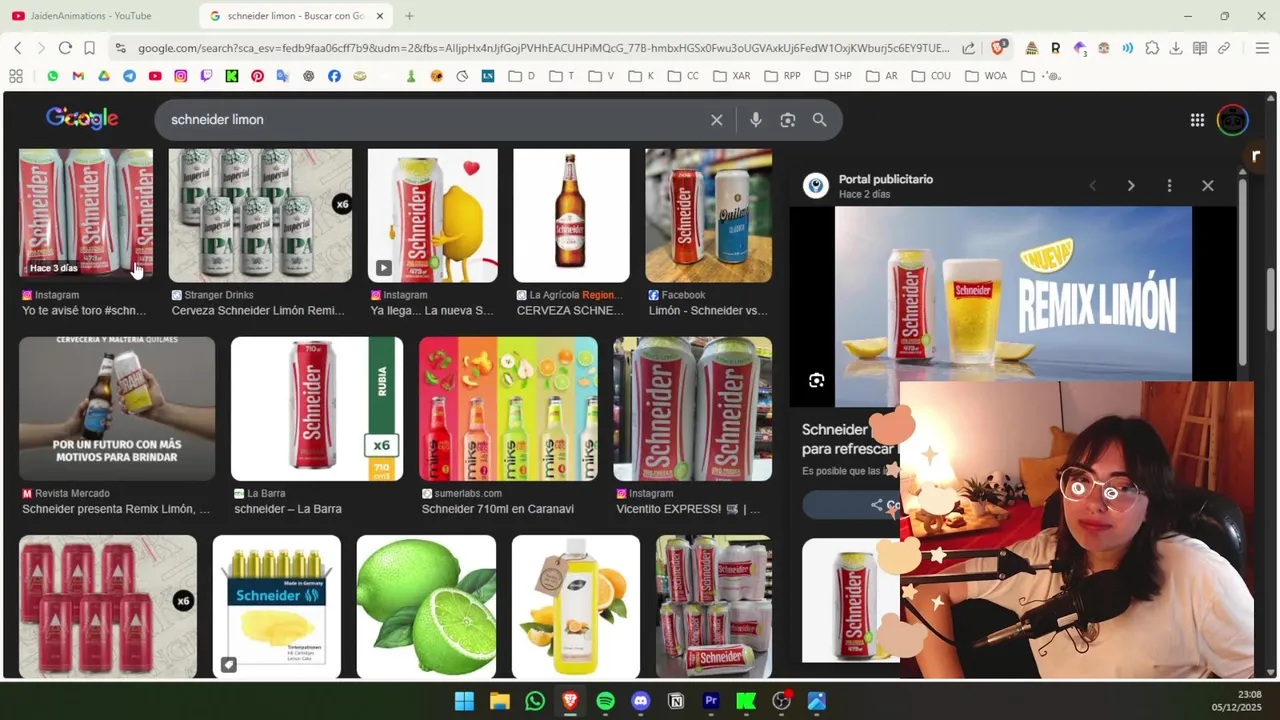The image size is (1280, 720).
Task: Open the site settings icon in address bar
Action: 121,48
